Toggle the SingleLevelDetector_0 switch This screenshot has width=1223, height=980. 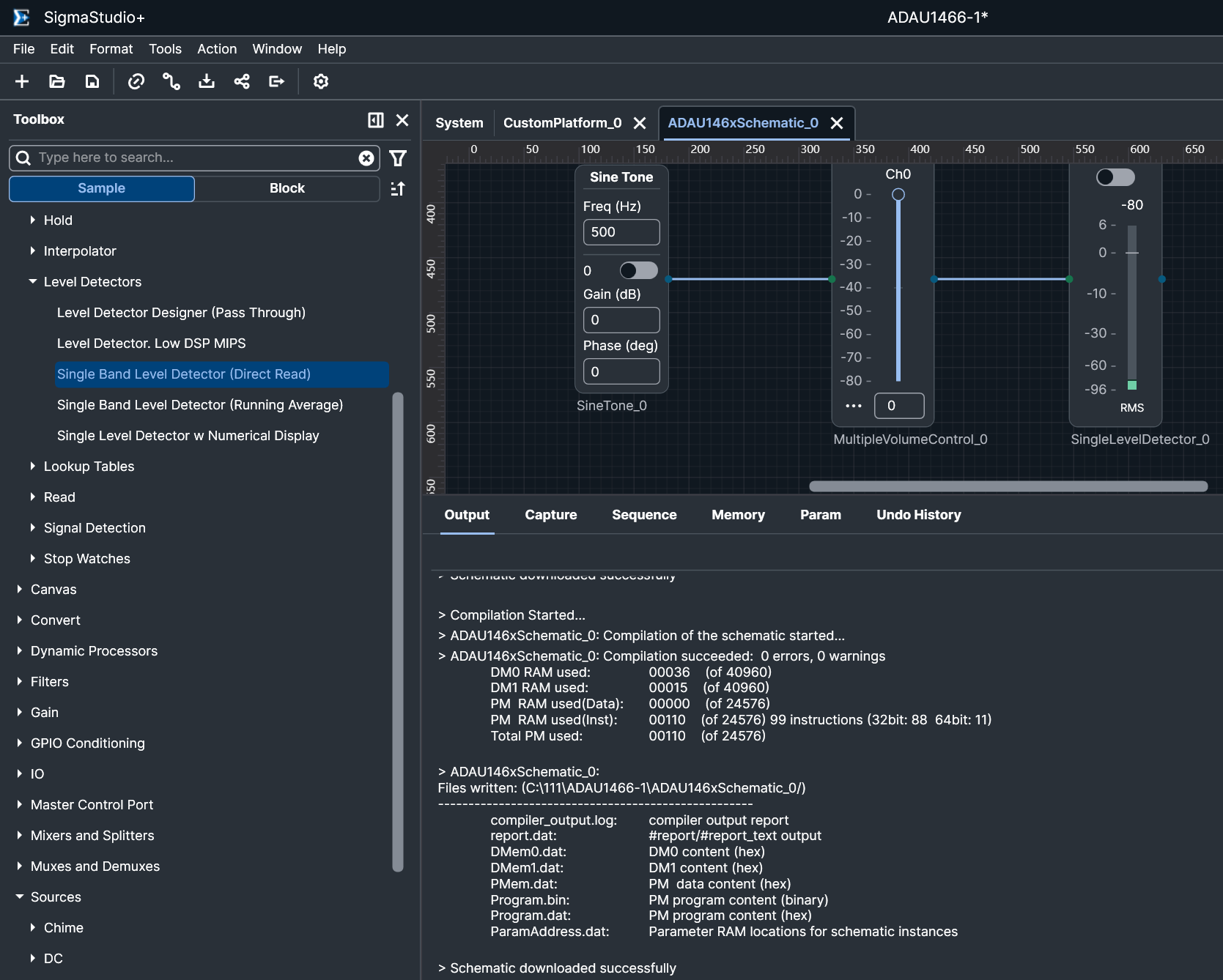[x=1115, y=177]
